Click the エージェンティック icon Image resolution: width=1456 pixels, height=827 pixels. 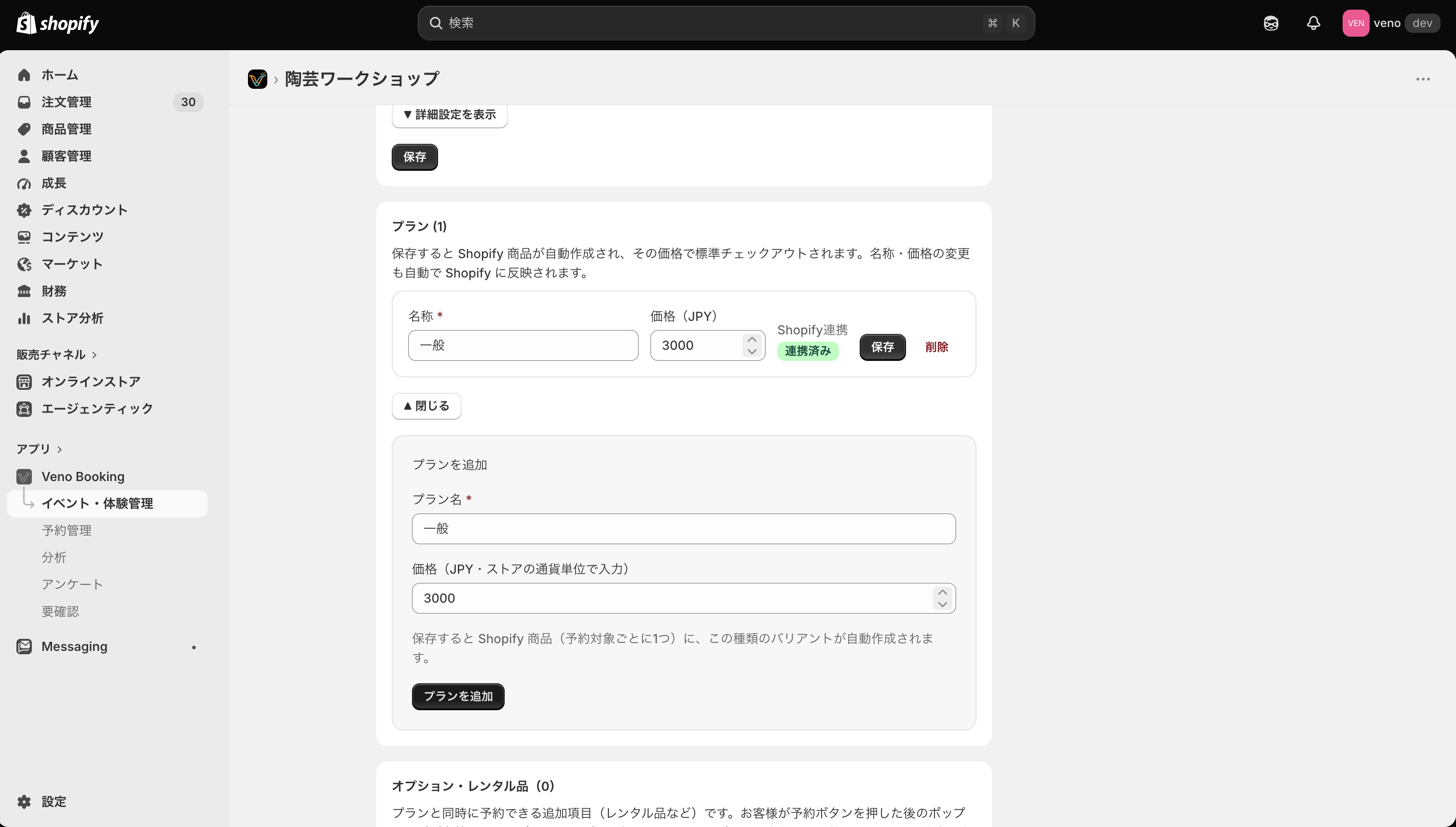[24, 409]
